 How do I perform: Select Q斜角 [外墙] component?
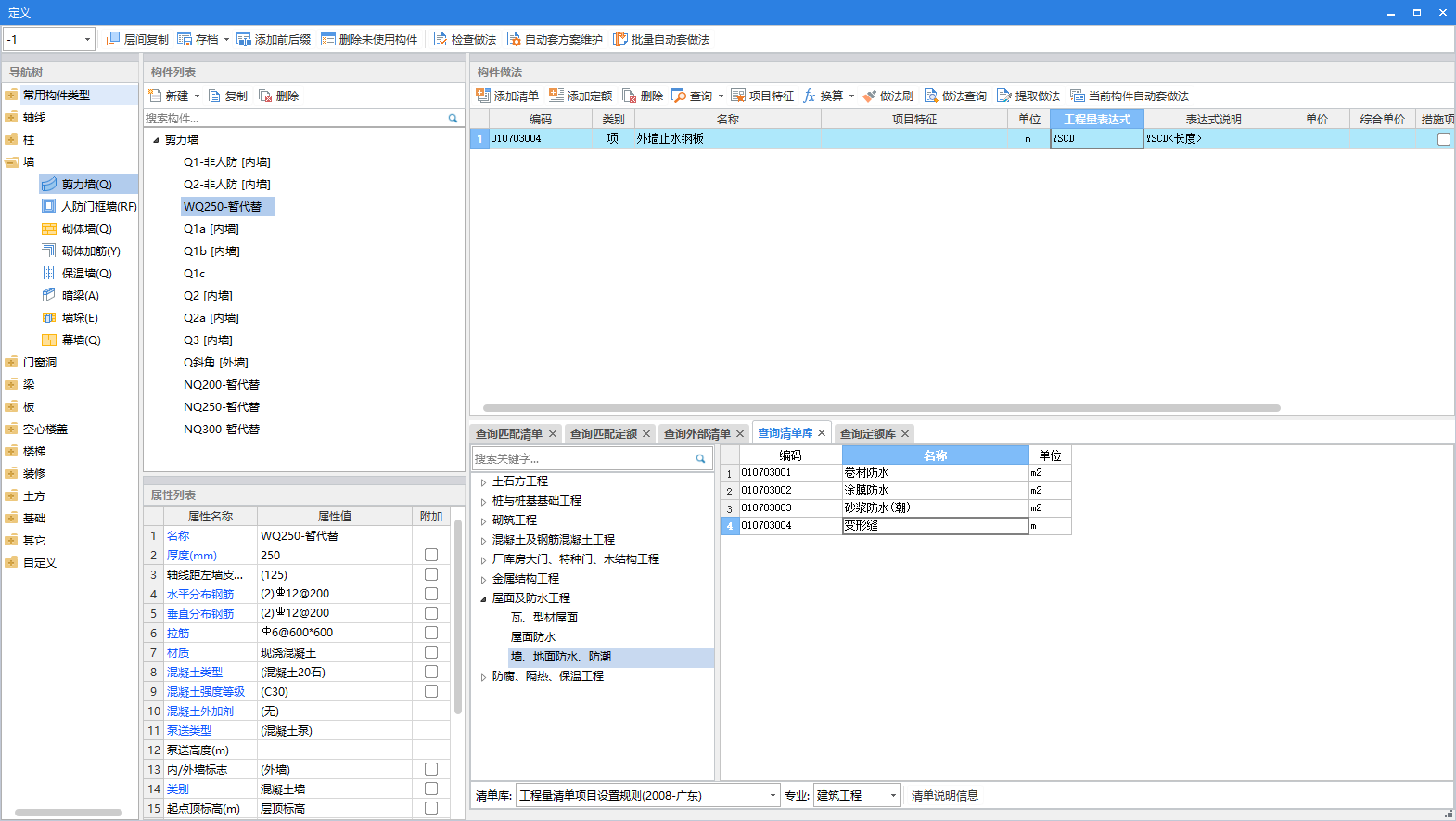(216, 363)
